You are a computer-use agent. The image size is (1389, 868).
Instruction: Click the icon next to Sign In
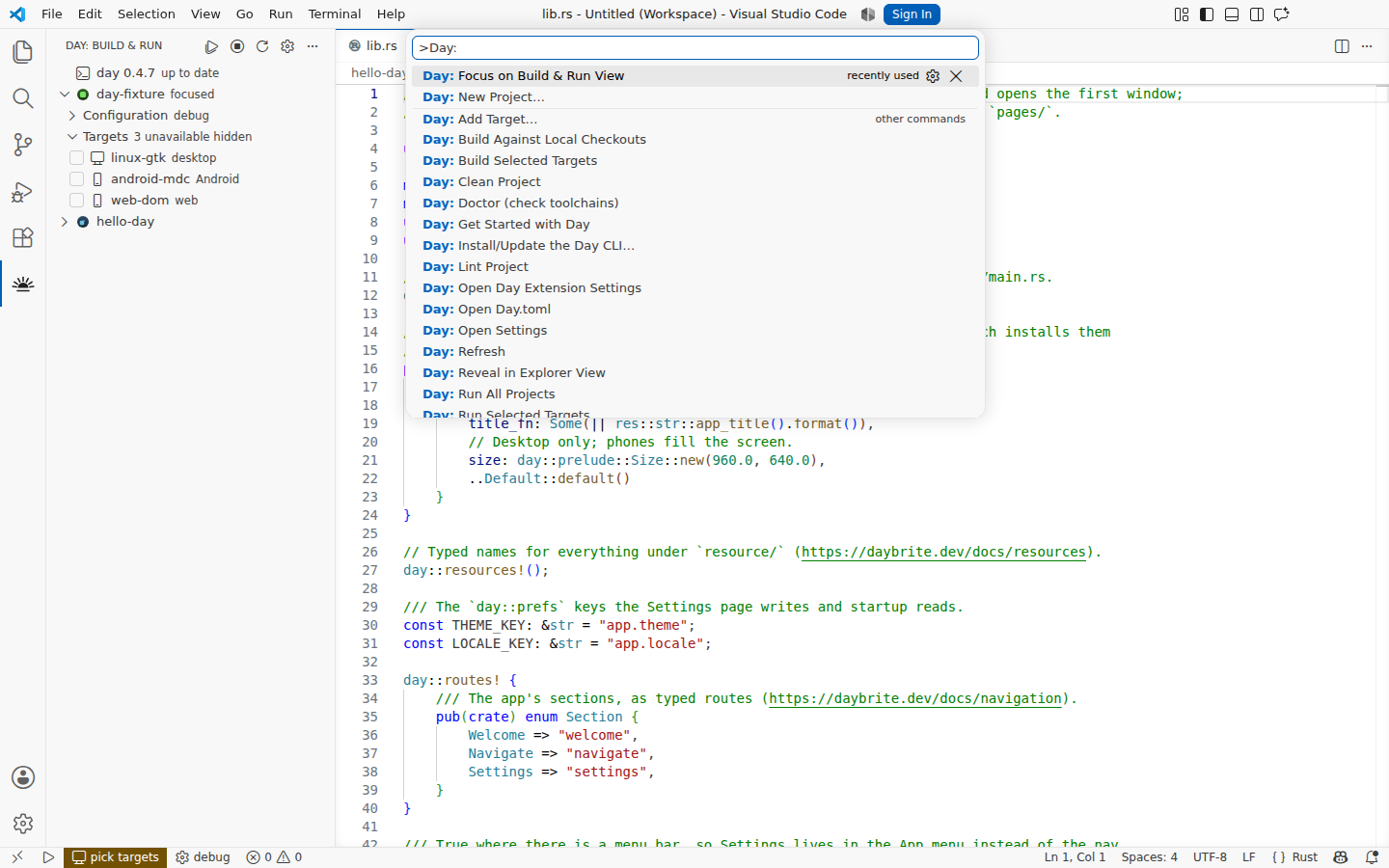point(868,14)
